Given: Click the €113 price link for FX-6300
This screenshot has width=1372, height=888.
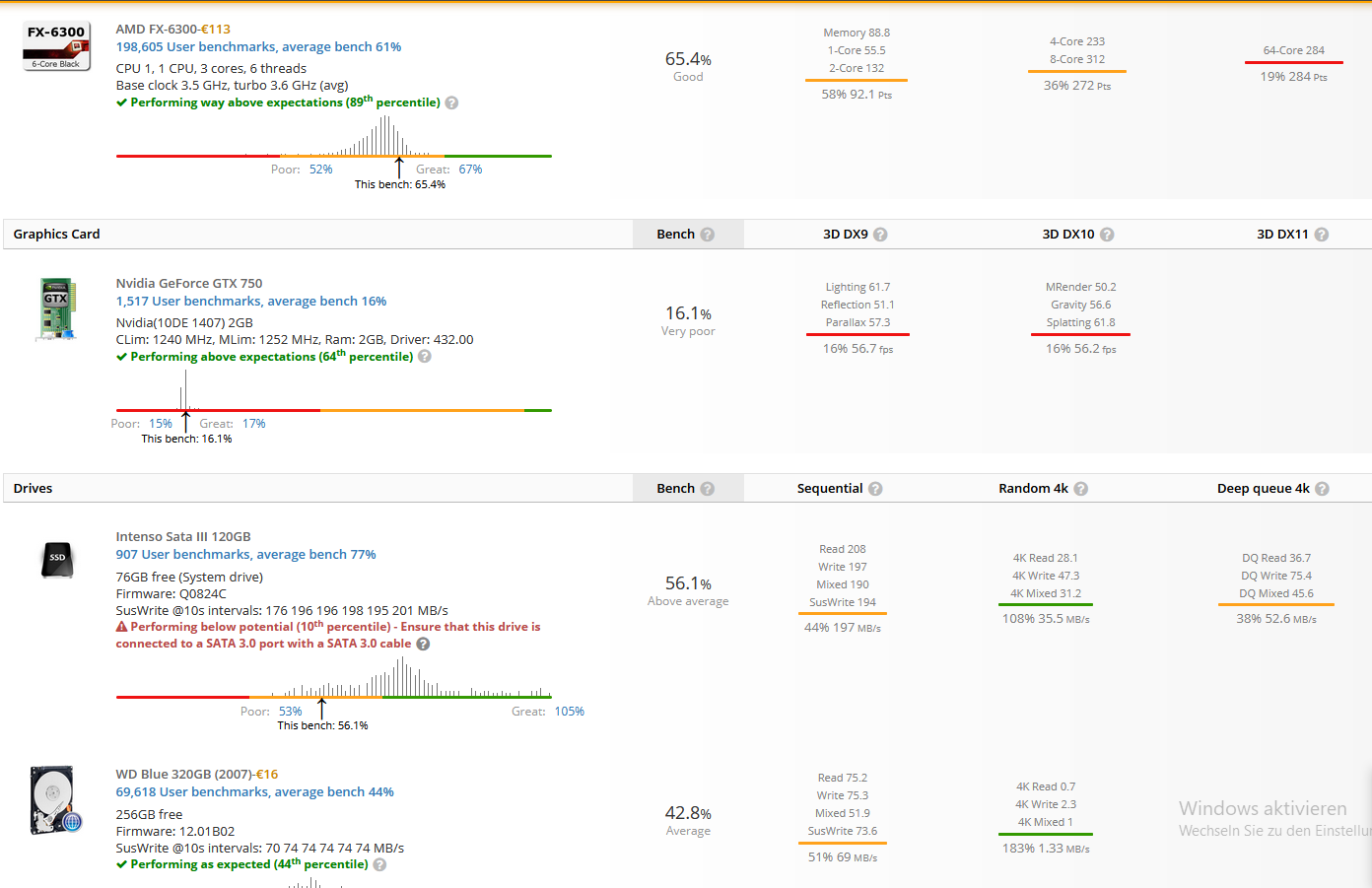Looking at the screenshot, I should coord(216,30).
